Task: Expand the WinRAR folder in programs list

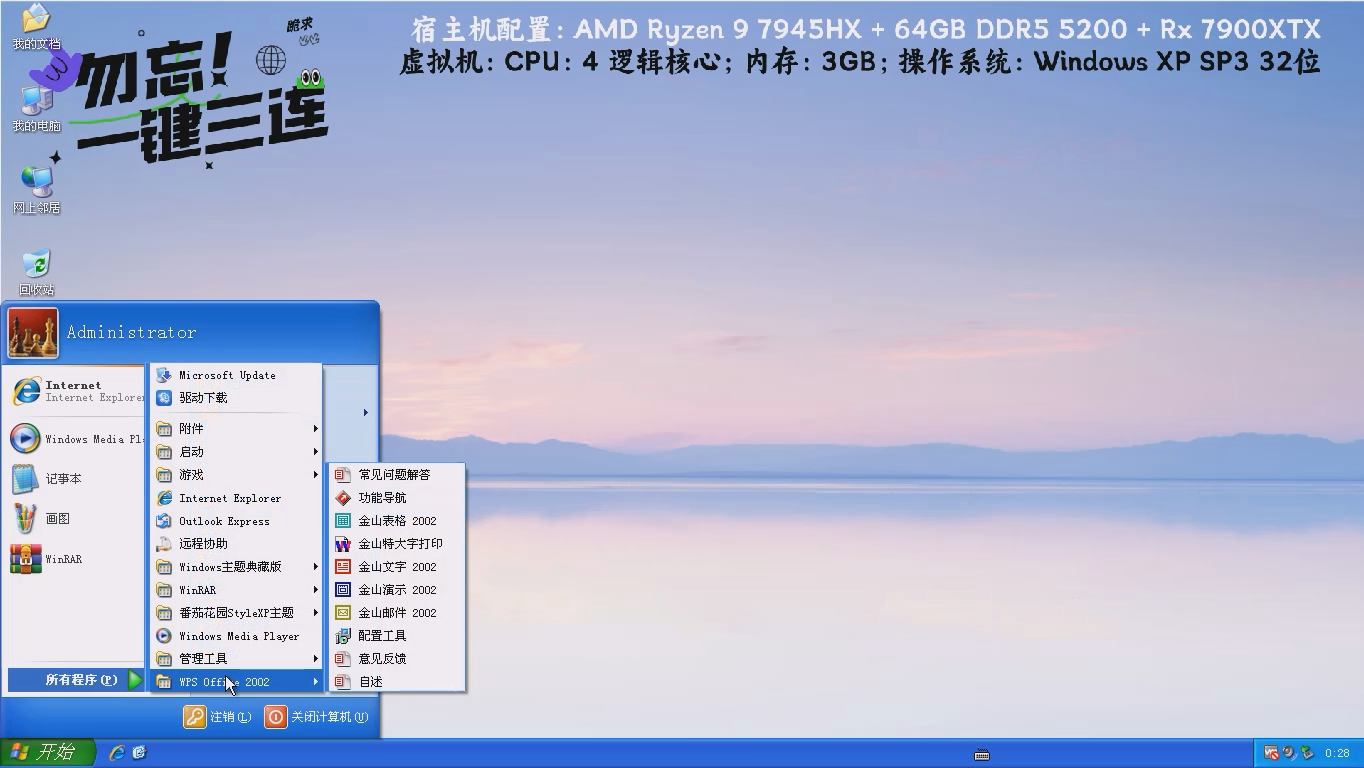Action: (x=237, y=590)
